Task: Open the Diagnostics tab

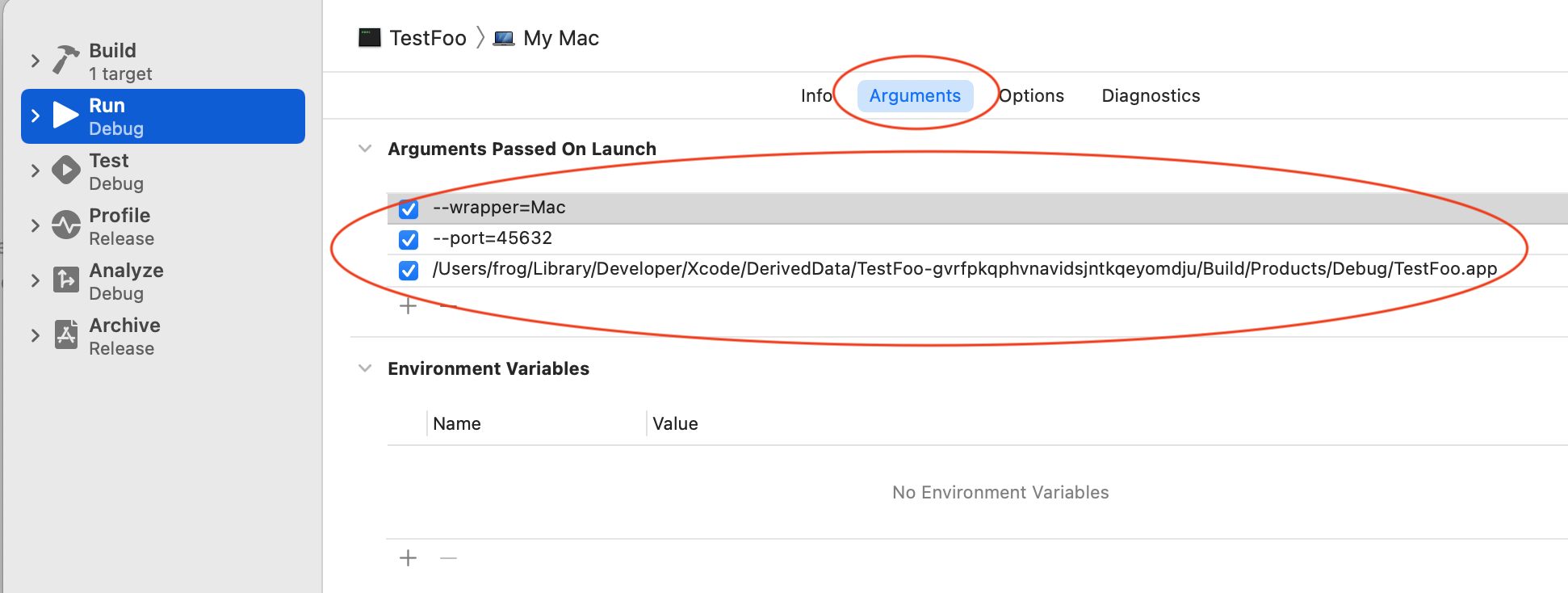Action: point(1151,96)
